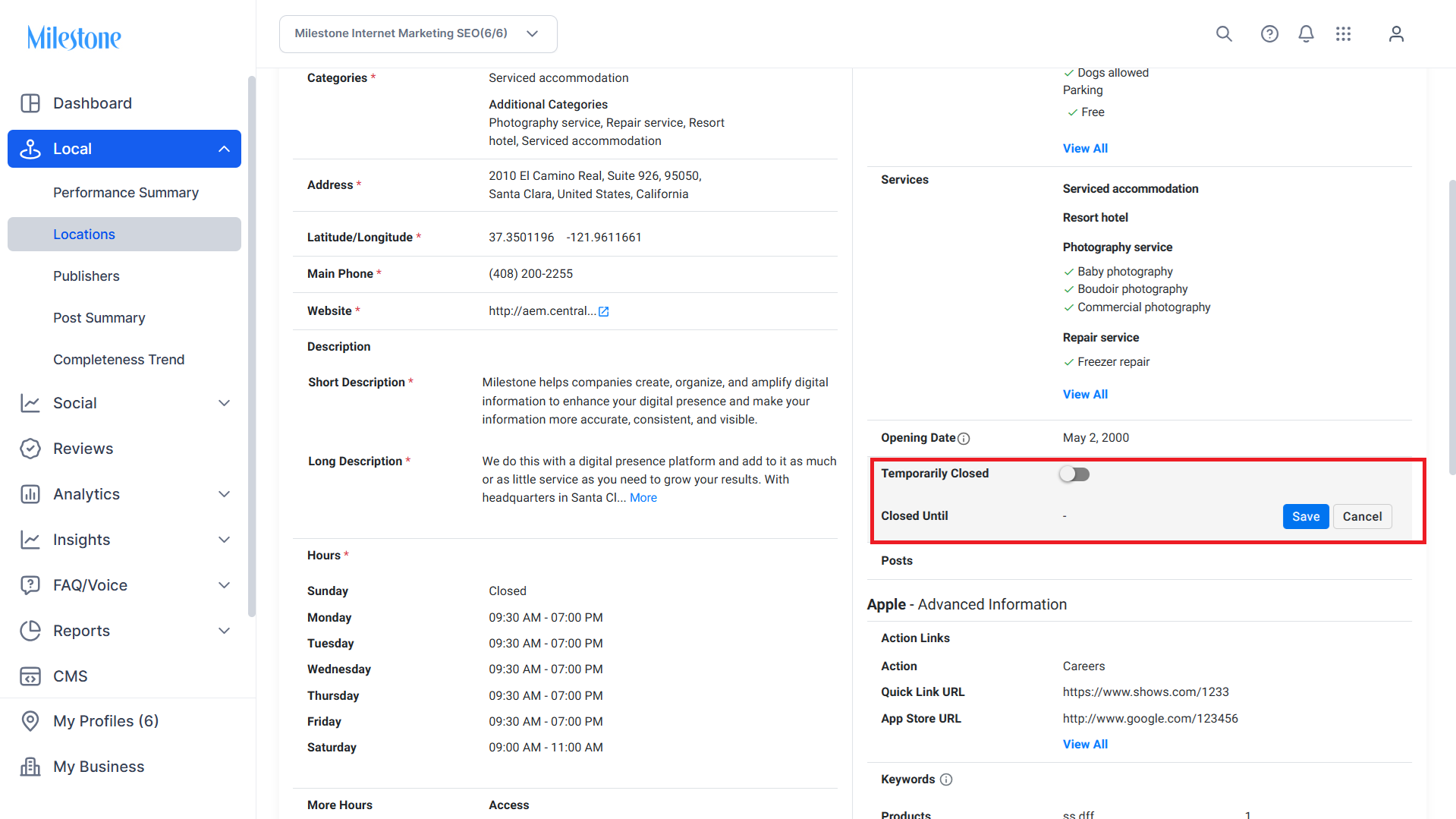Click the latitude value 37.3501196
Image resolution: width=1456 pixels, height=819 pixels.
click(x=521, y=238)
